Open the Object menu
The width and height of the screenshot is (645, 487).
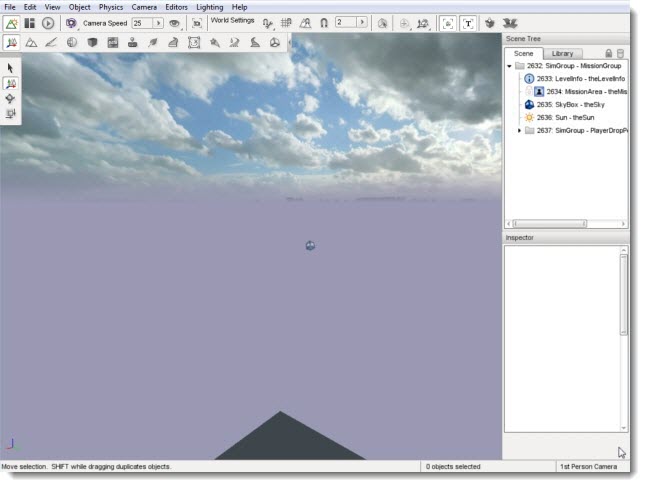(79, 7)
